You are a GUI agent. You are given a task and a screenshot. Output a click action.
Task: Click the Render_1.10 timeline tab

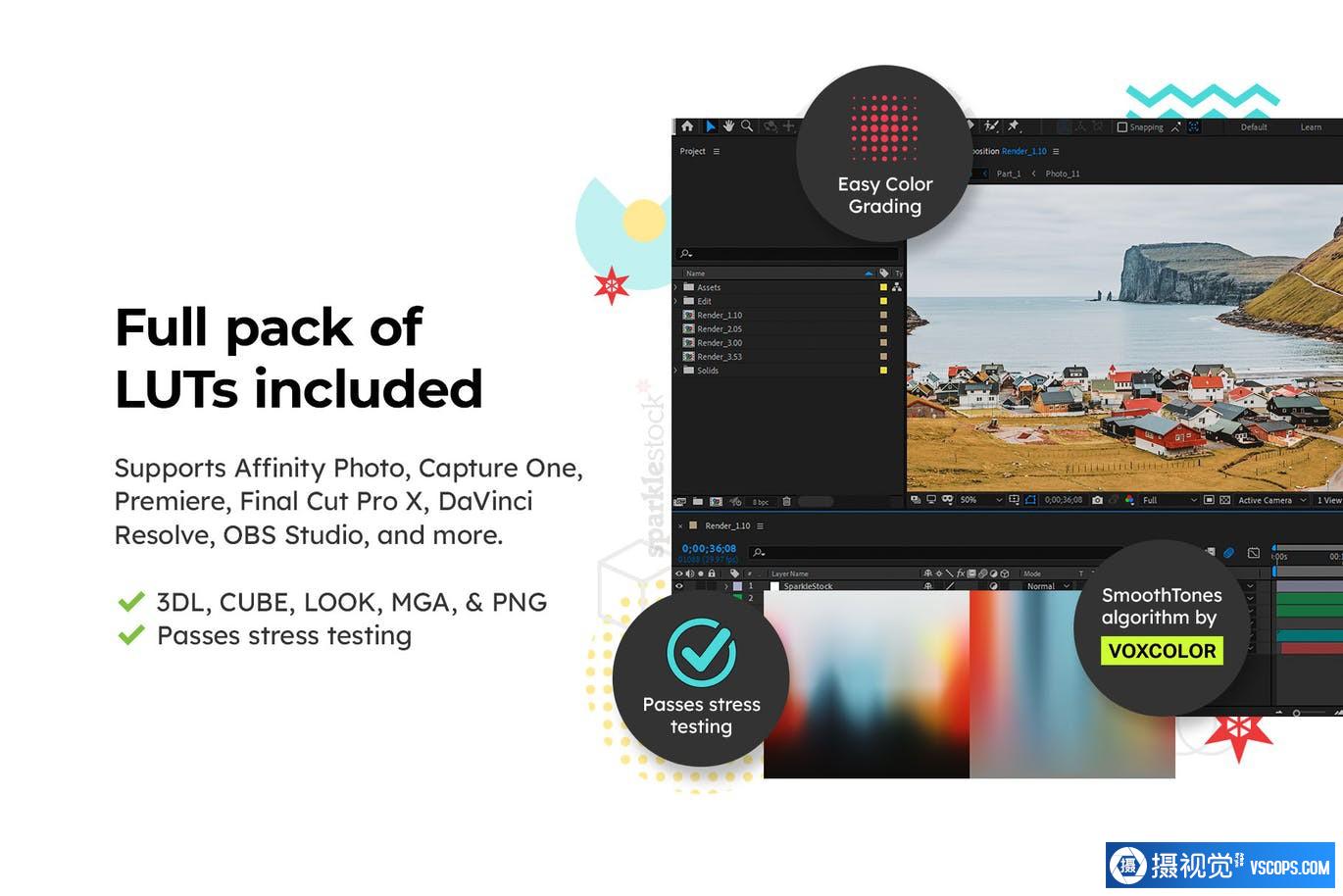coord(726,525)
